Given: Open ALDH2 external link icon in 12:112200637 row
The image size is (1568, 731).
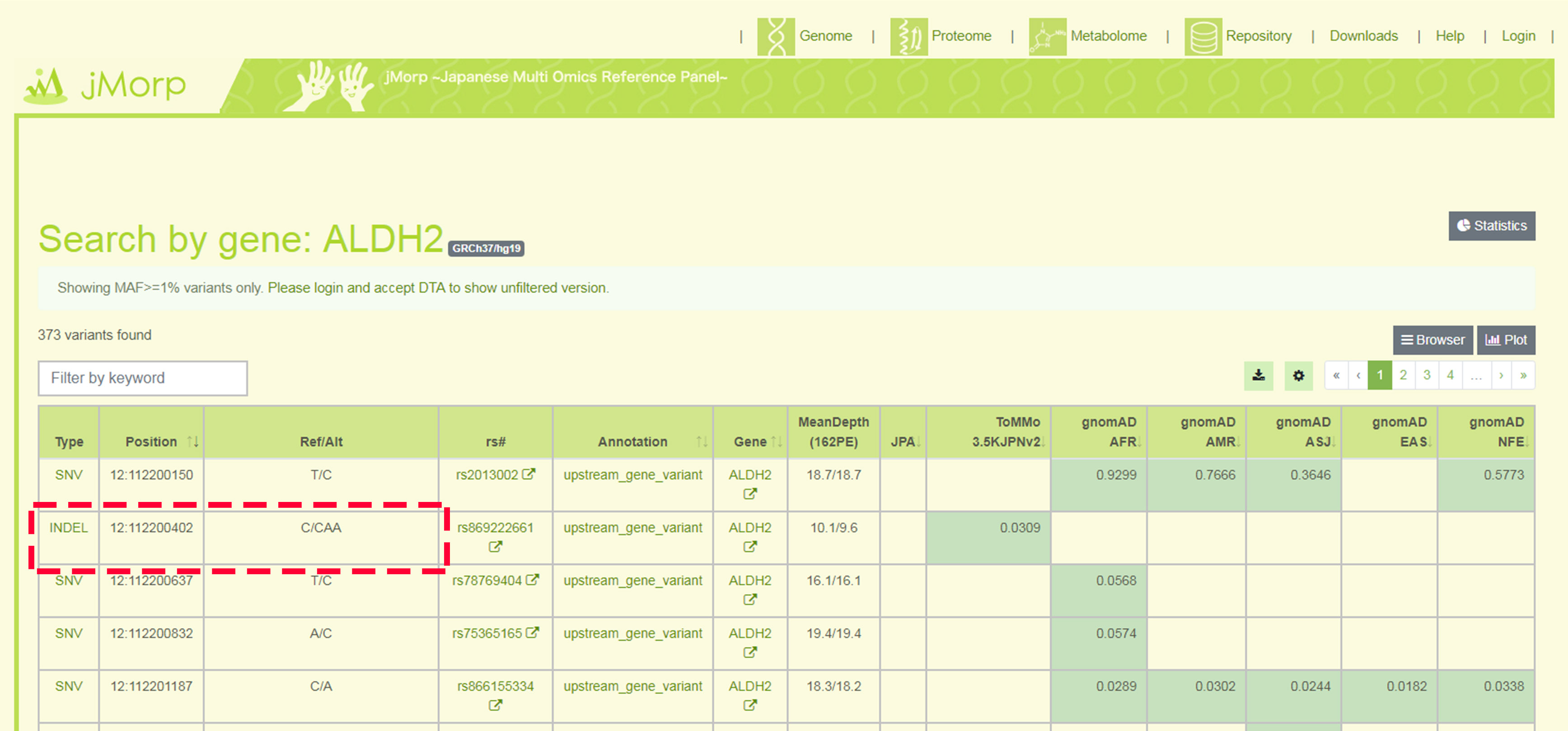Looking at the screenshot, I should (x=750, y=600).
